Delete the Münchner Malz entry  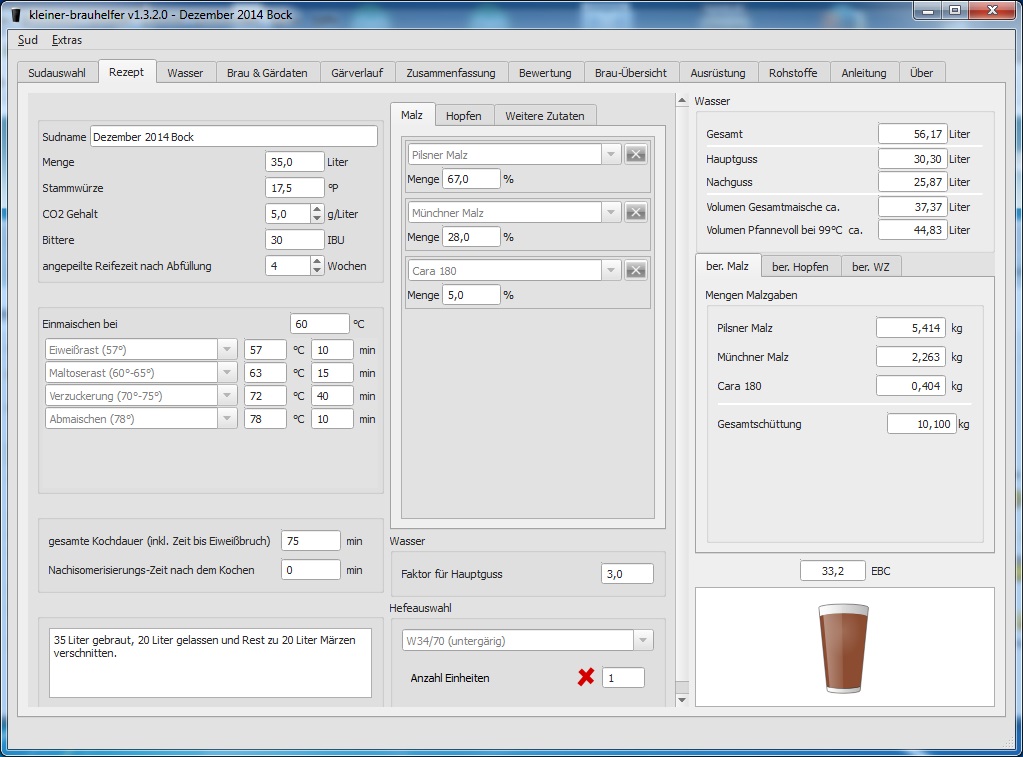pos(635,213)
